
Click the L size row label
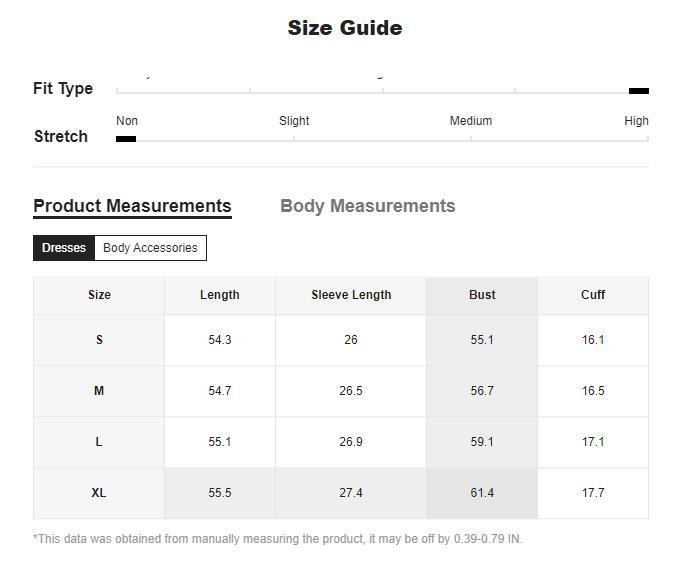point(99,442)
